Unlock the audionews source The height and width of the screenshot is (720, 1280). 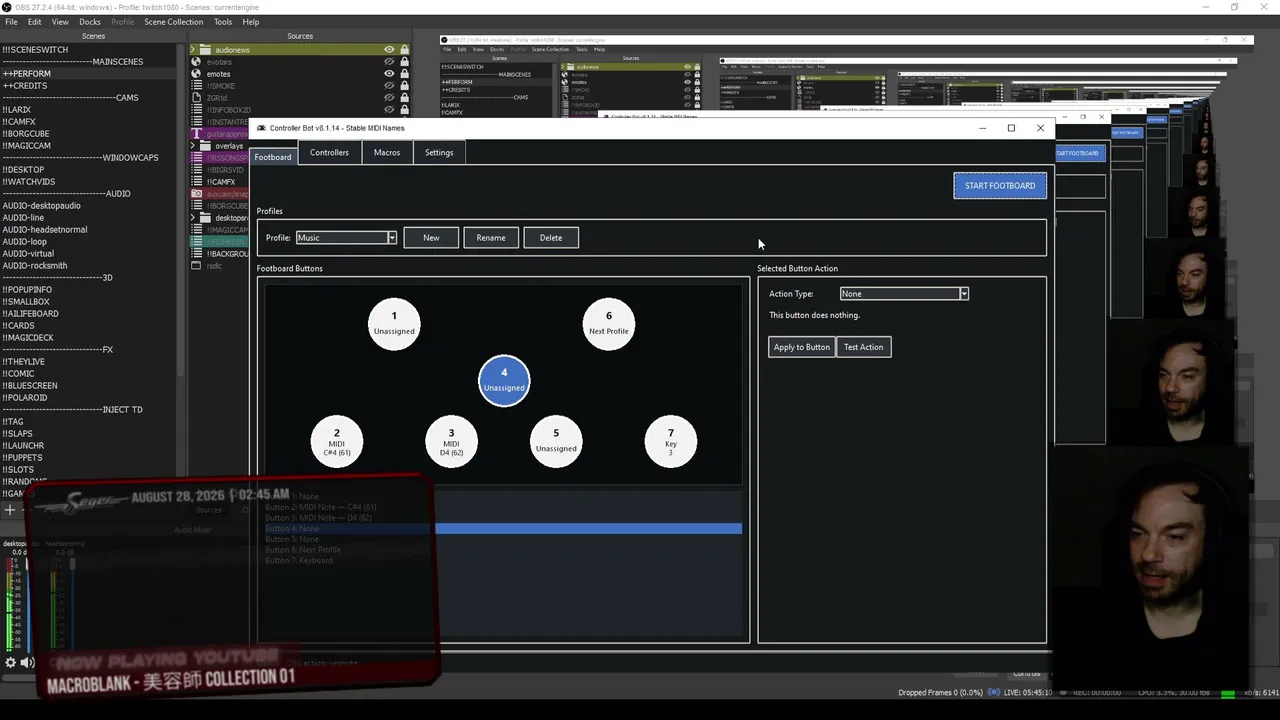[x=404, y=50]
